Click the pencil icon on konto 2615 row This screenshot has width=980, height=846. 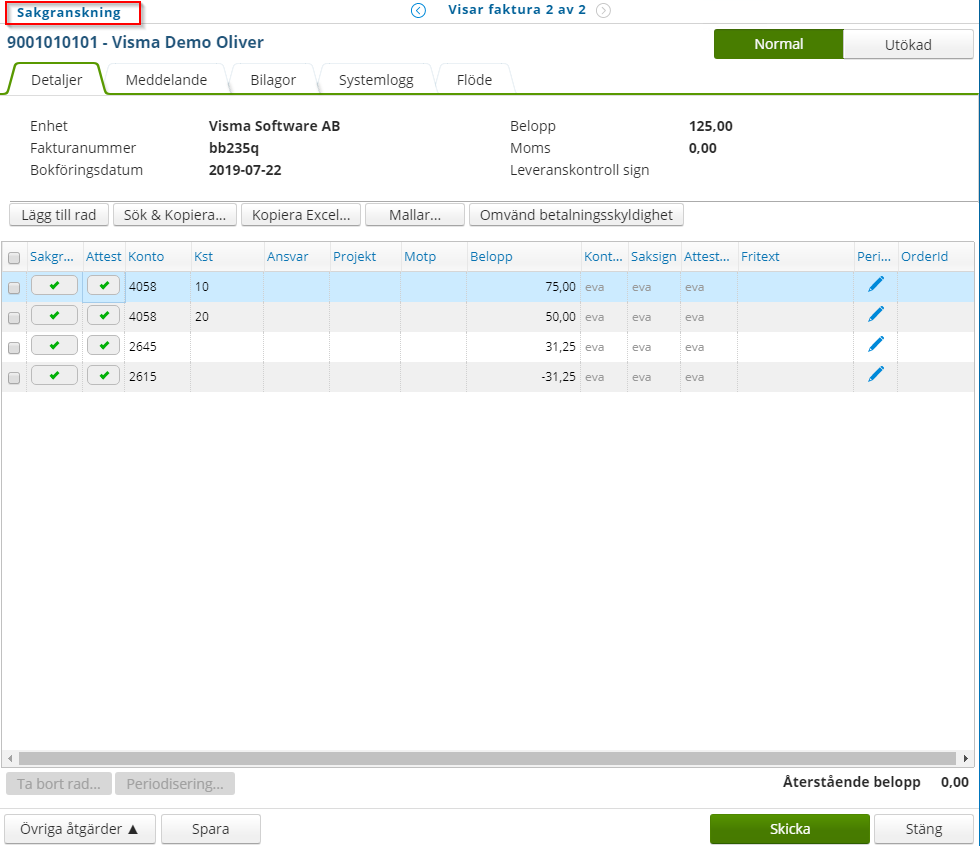click(x=876, y=373)
